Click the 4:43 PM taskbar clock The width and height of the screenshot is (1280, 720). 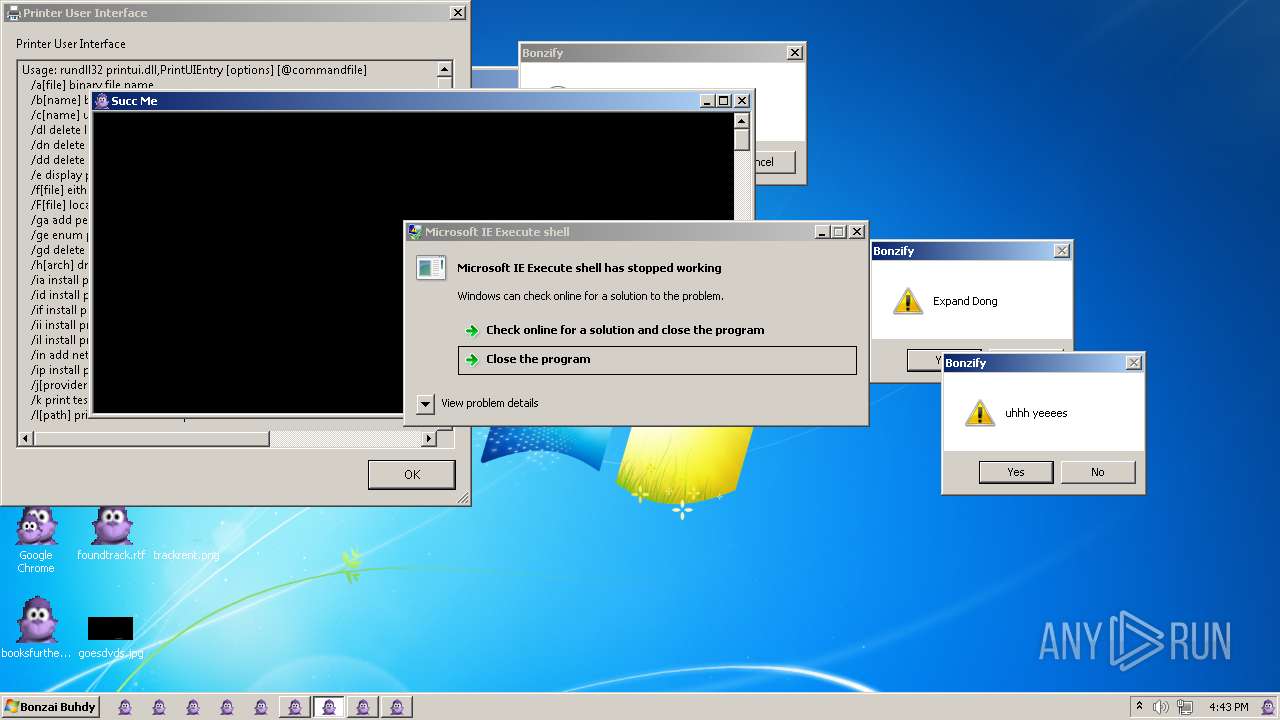click(x=1228, y=707)
